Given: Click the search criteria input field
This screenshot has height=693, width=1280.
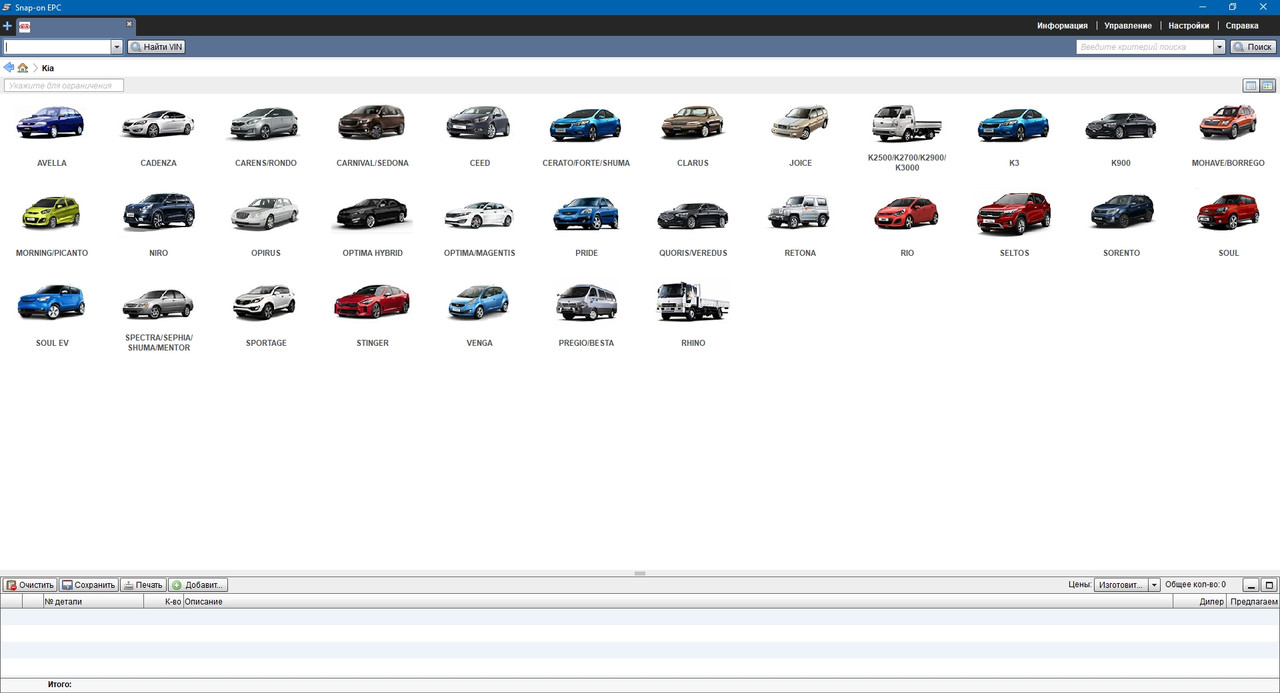Looking at the screenshot, I should [1145, 47].
